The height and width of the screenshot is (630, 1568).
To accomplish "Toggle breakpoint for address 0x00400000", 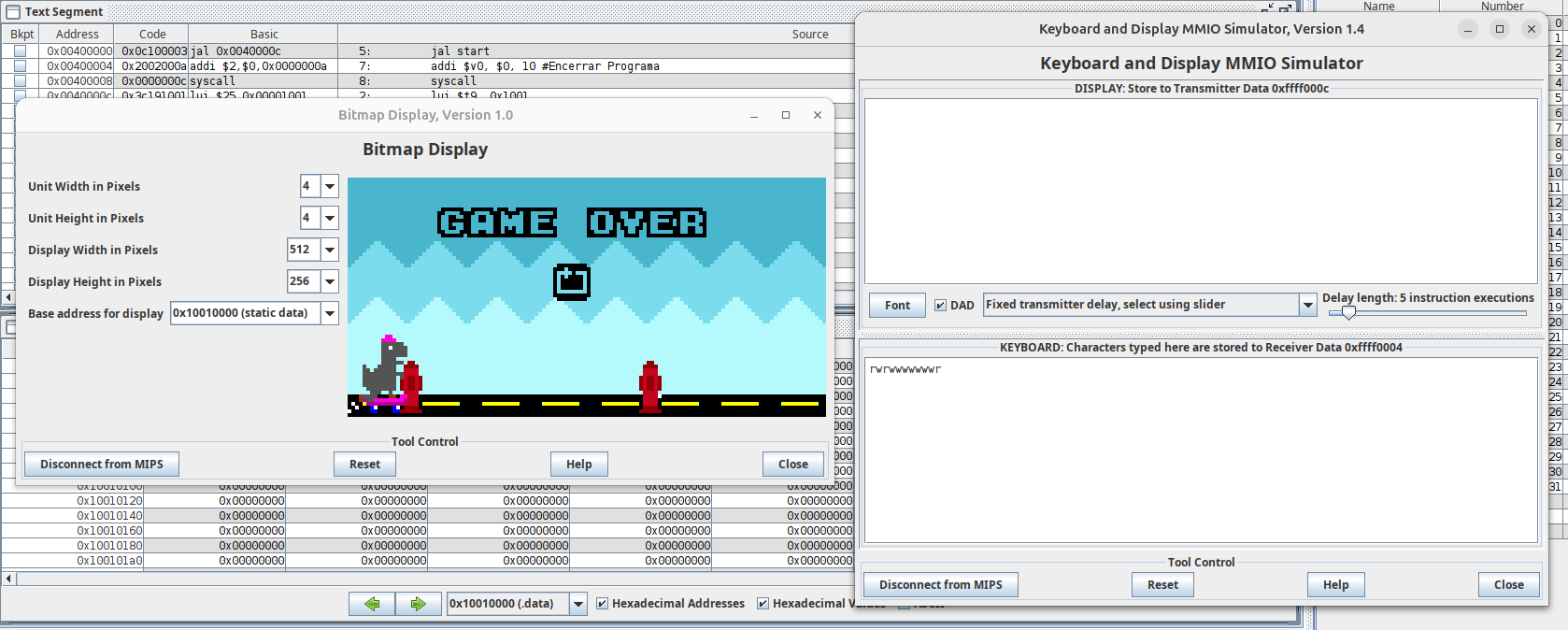I will (x=20, y=51).
